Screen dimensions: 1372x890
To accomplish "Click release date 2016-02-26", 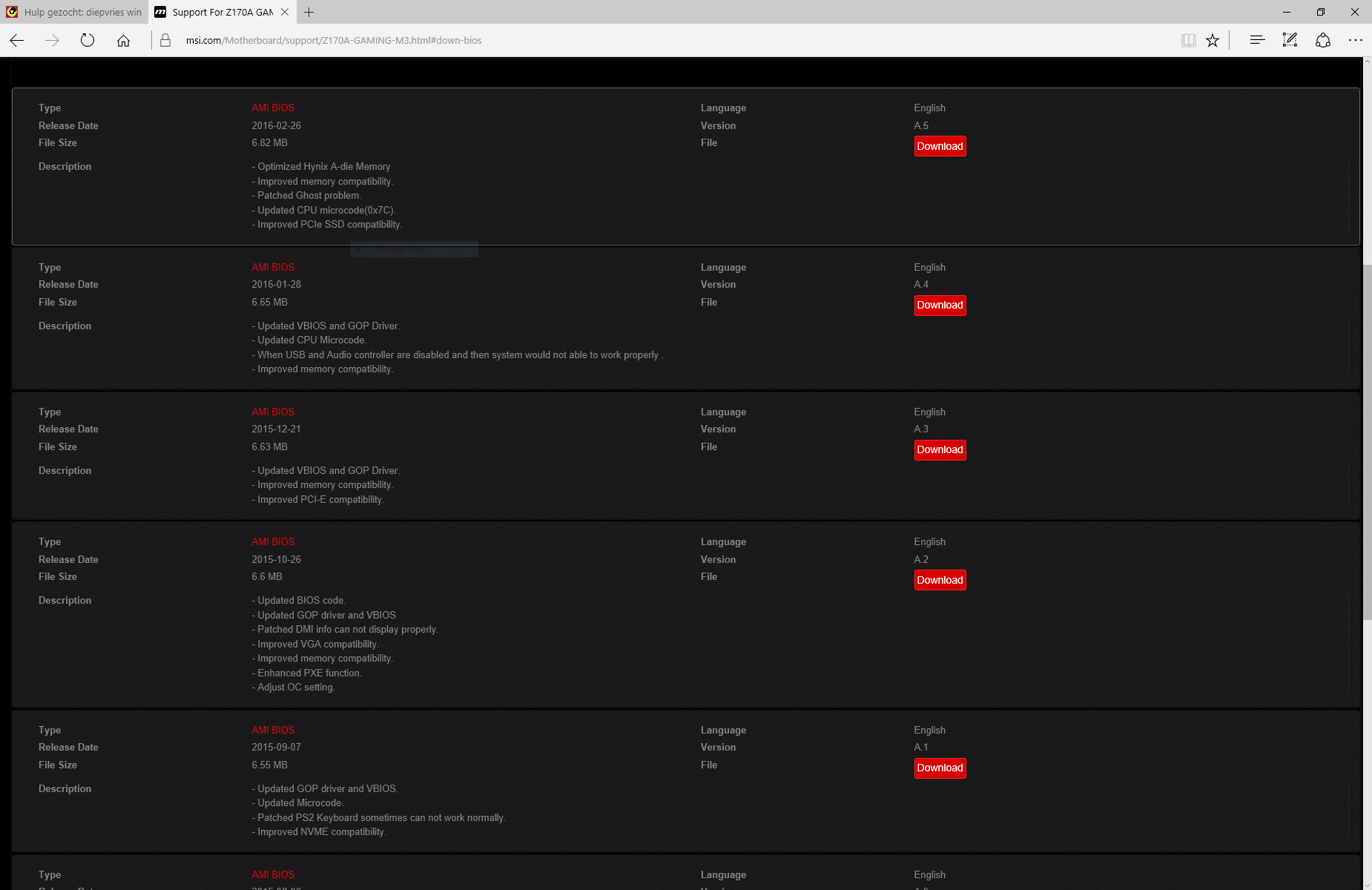I will click(x=277, y=125).
